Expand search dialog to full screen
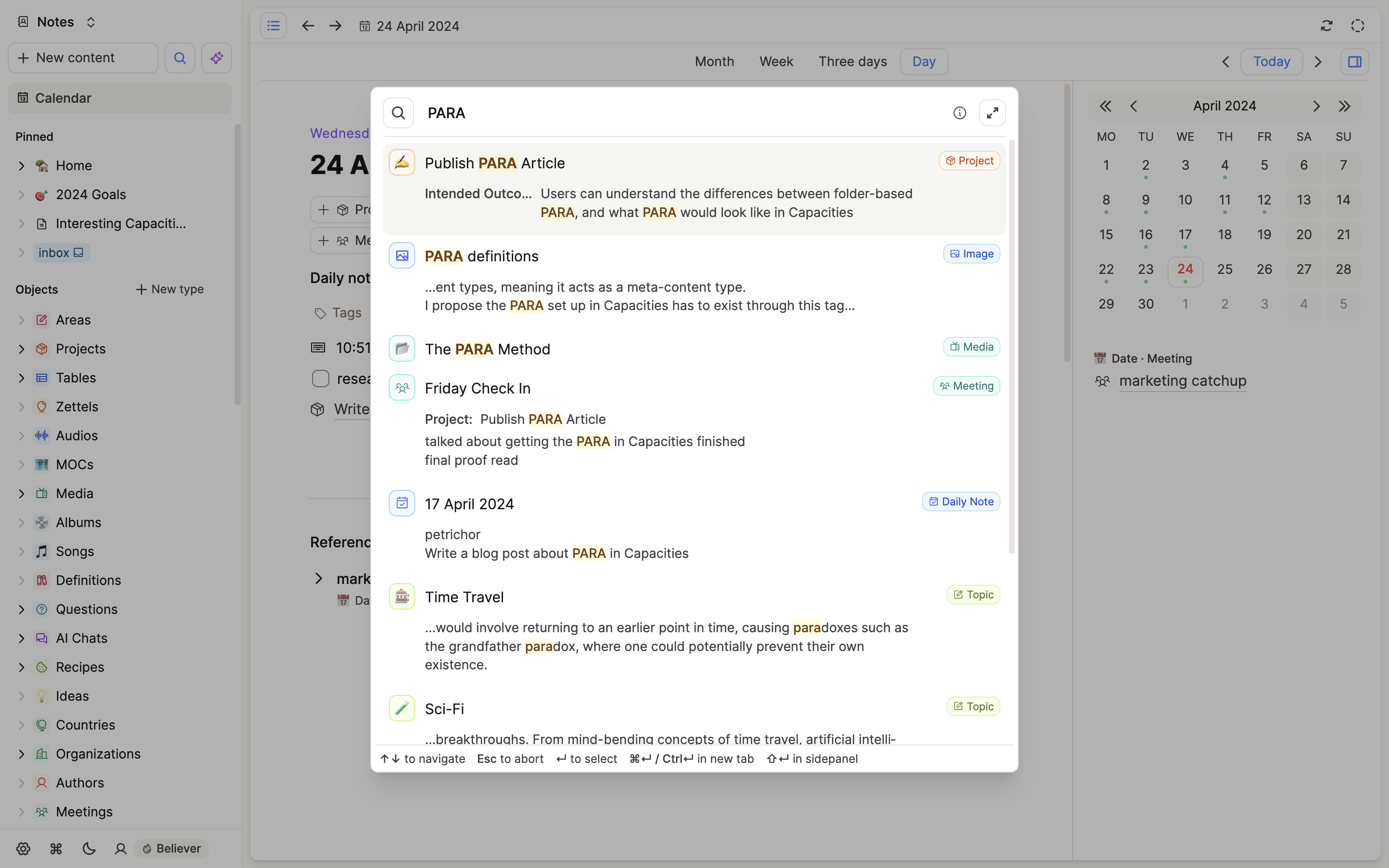The width and height of the screenshot is (1389, 868). [992, 113]
